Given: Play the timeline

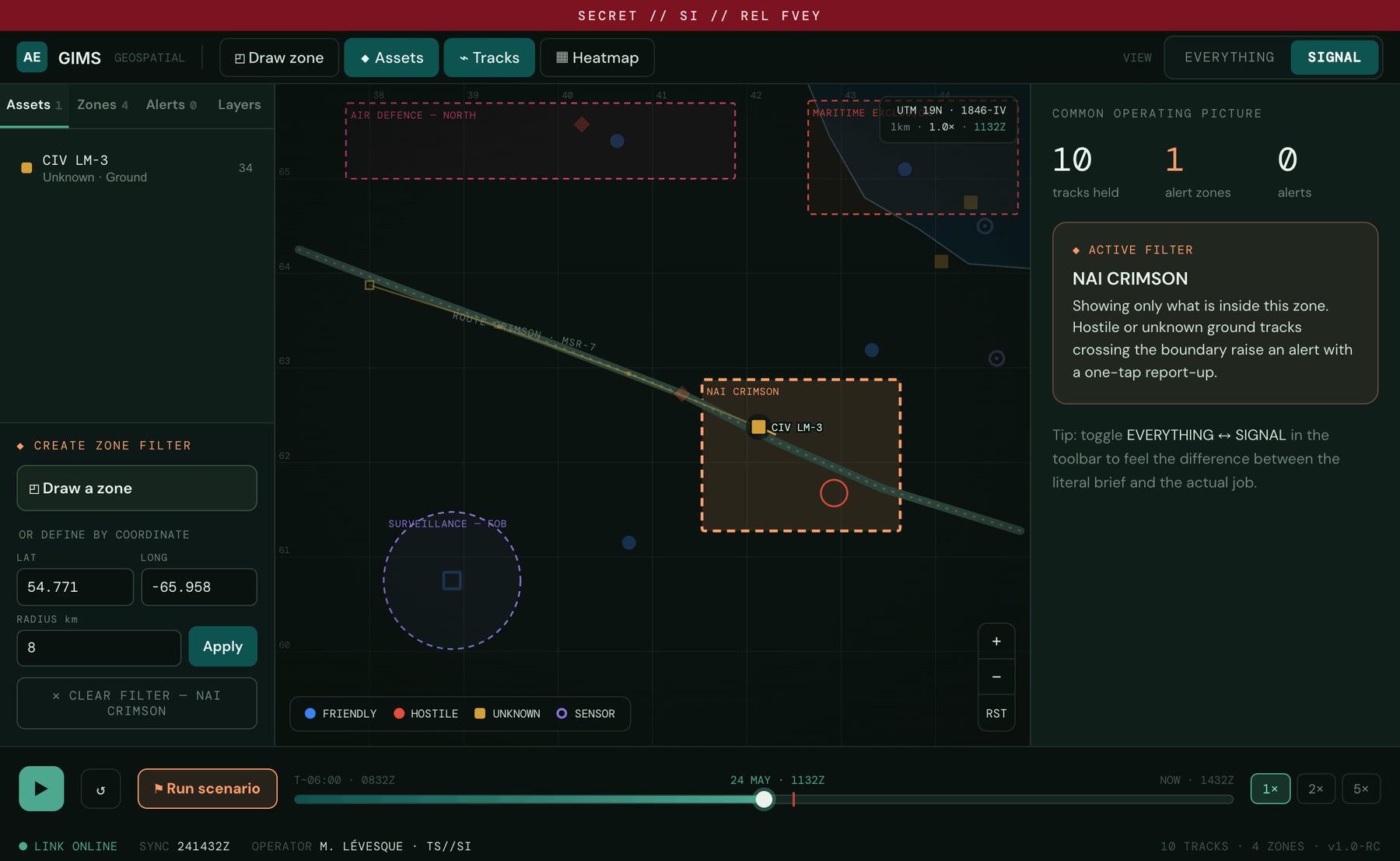Looking at the screenshot, I should tap(41, 789).
